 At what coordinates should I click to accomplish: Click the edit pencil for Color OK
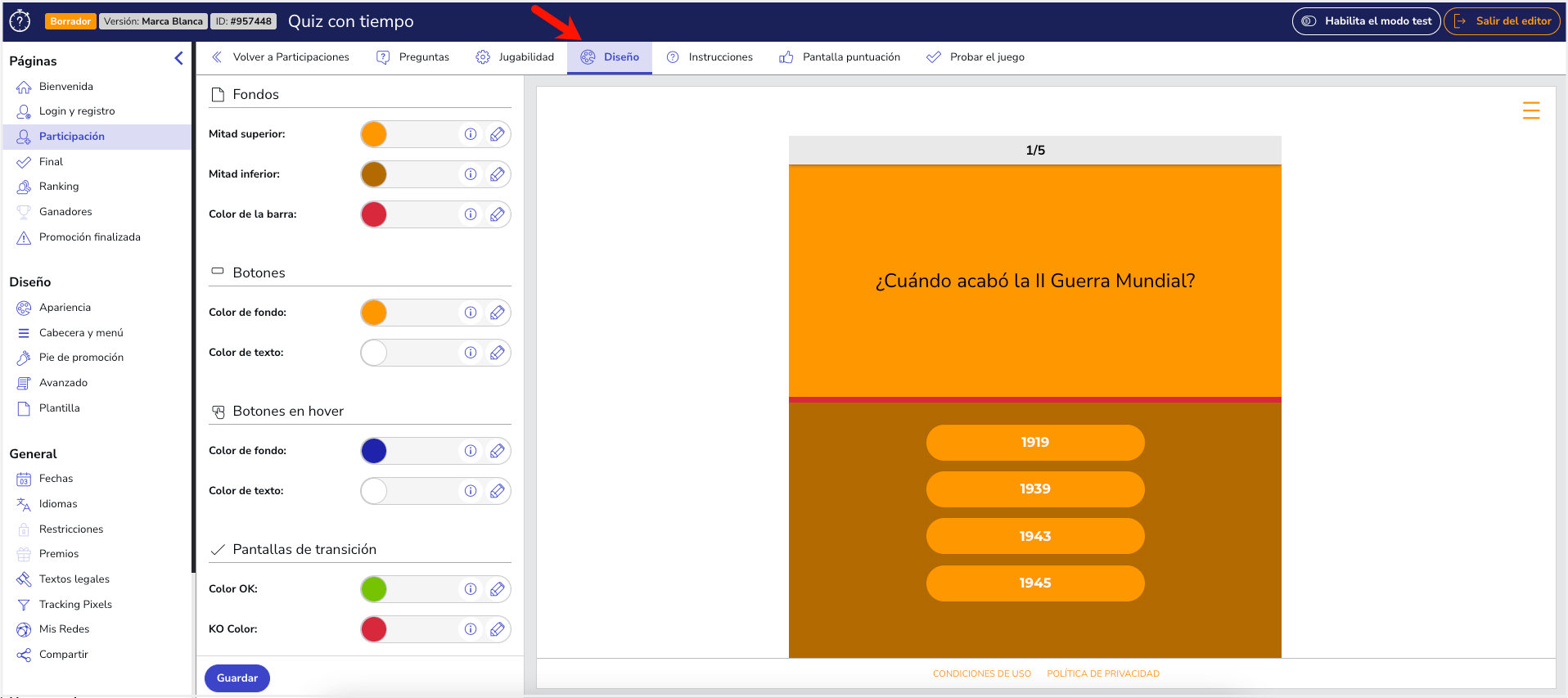(497, 589)
